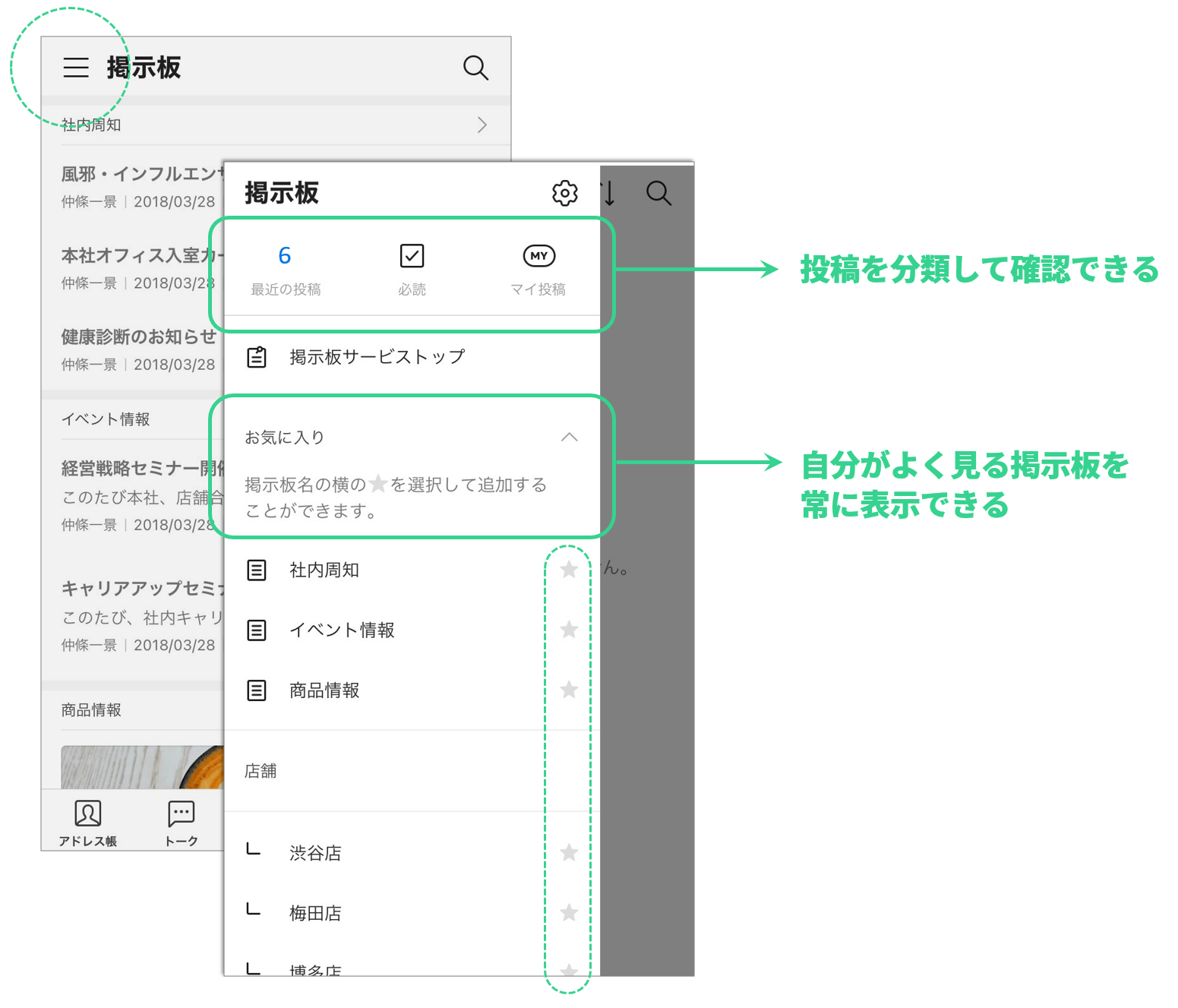
Task: Click the sort arrow icon beside the gear
Action: point(609,194)
